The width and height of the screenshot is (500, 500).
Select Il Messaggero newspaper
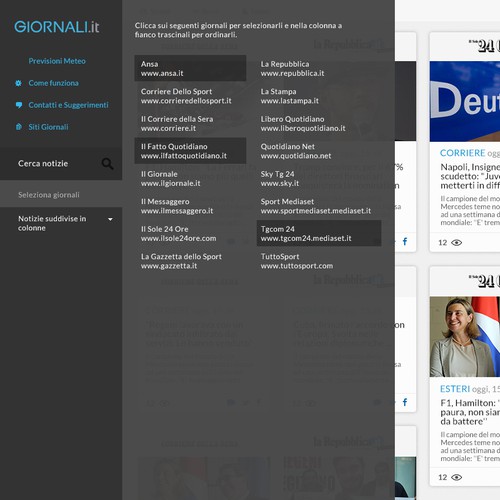click(x=190, y=206)
